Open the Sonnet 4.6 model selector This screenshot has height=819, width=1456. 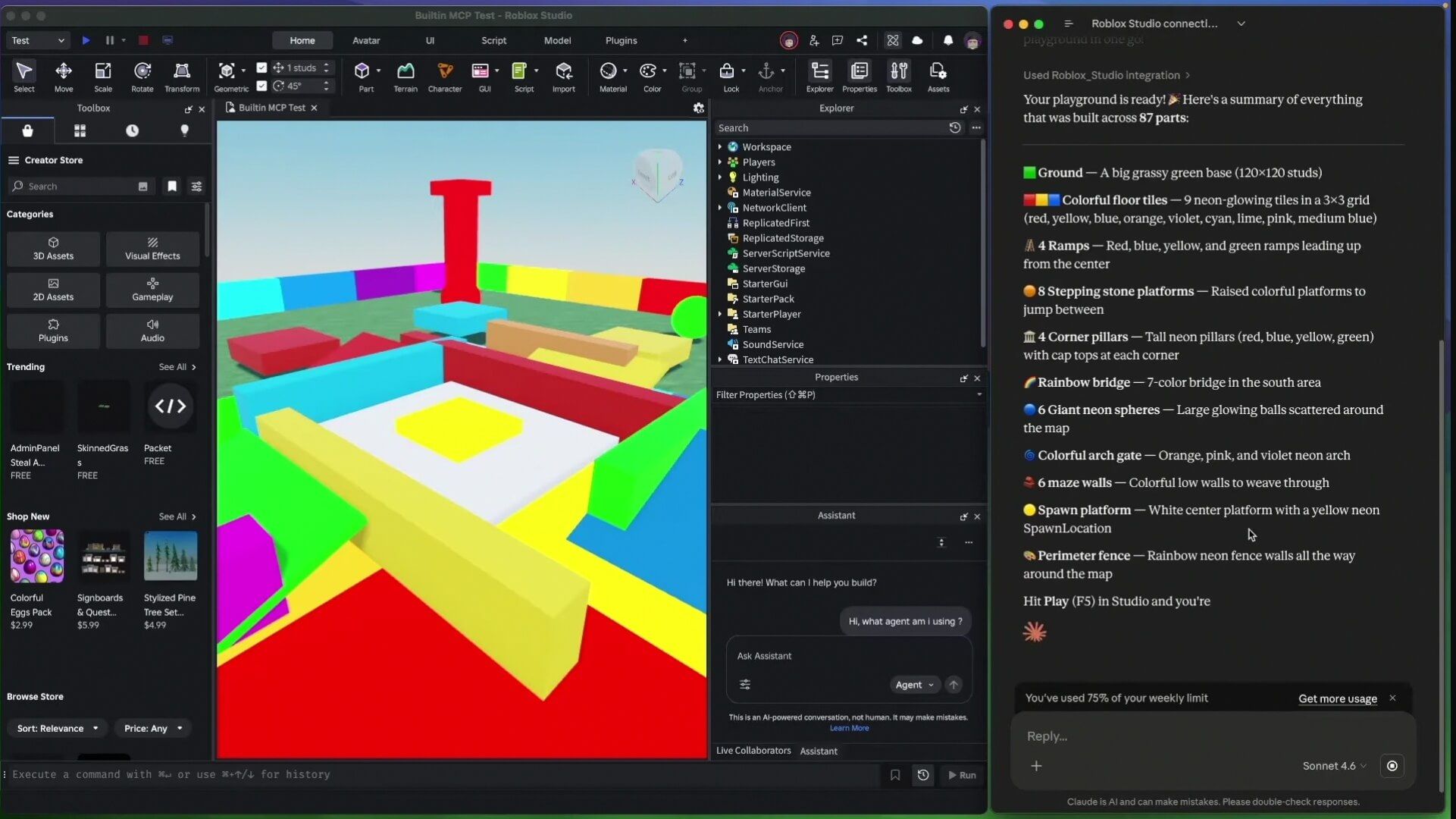1334,766
